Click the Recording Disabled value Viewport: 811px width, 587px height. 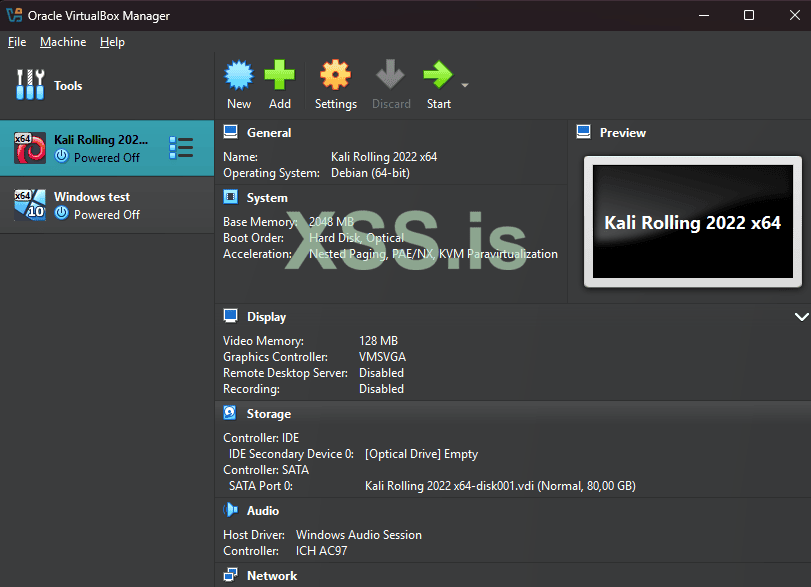(x=381, y=389)
